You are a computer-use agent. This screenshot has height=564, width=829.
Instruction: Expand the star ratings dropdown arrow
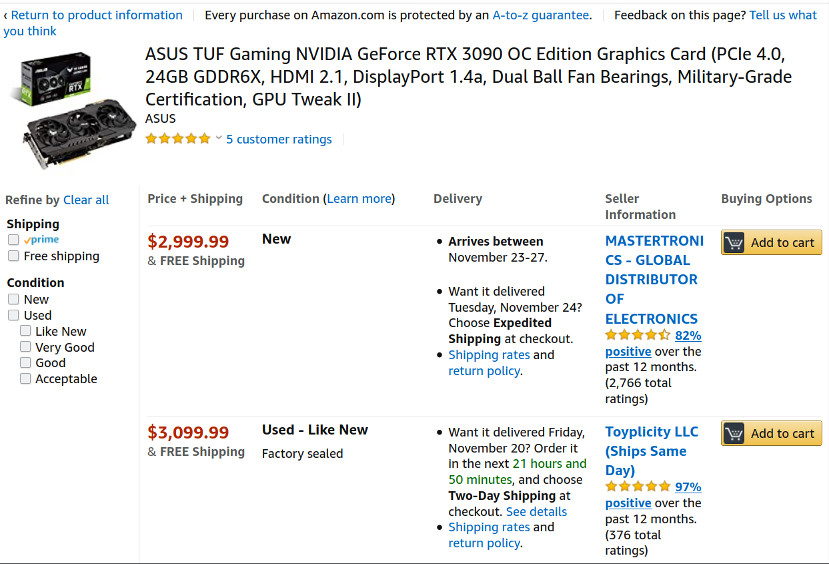pos(218,139)
